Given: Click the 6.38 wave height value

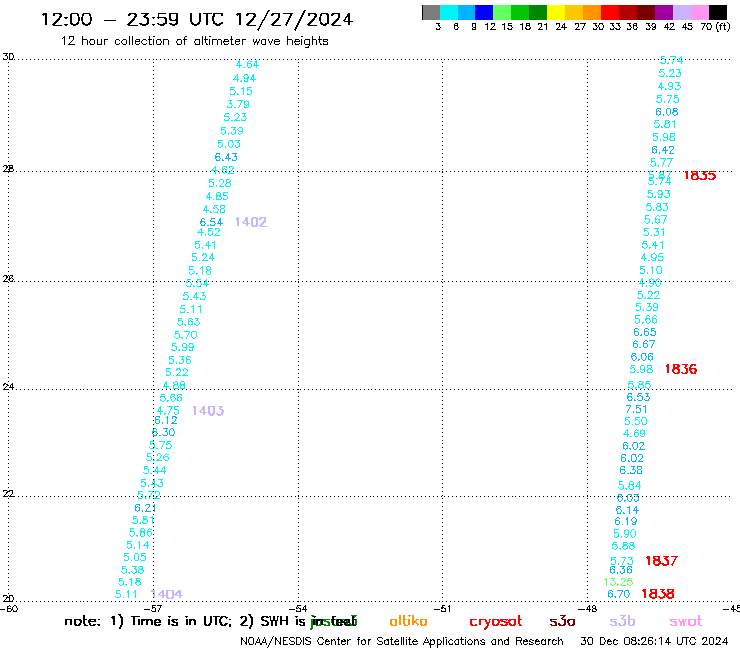Looking at the screenshot, I should [x=631, y=471].
